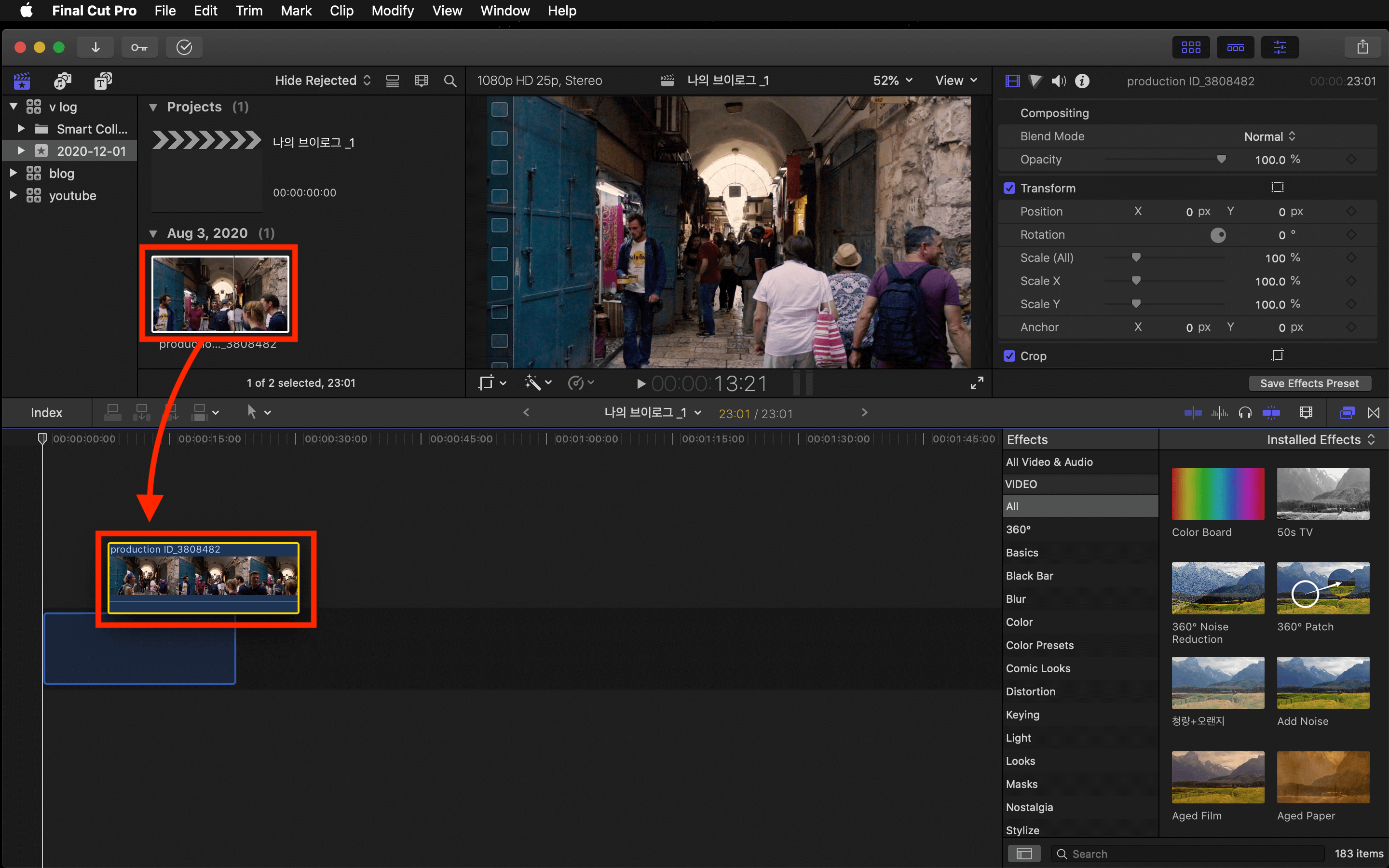This screenshot has width=1389, height=868.
Task: Open the 52% zoom dropdown
Action: pyautogui.click(x=893, y=81)
